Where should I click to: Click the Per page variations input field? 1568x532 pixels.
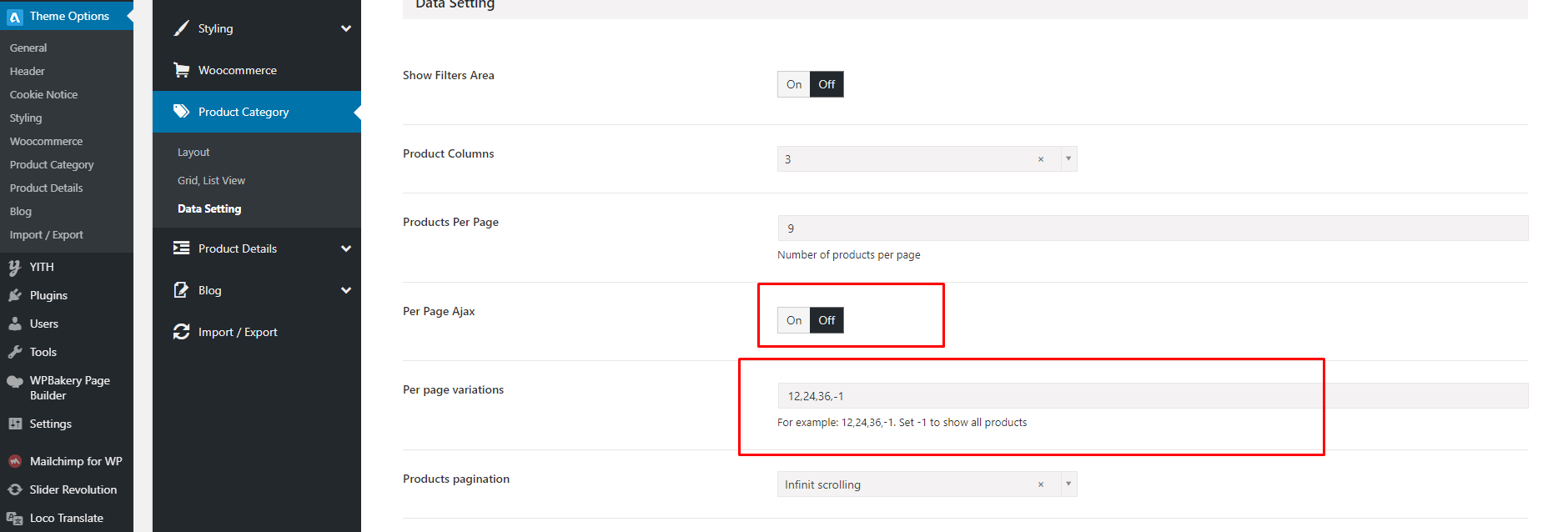coord(1151,396)
